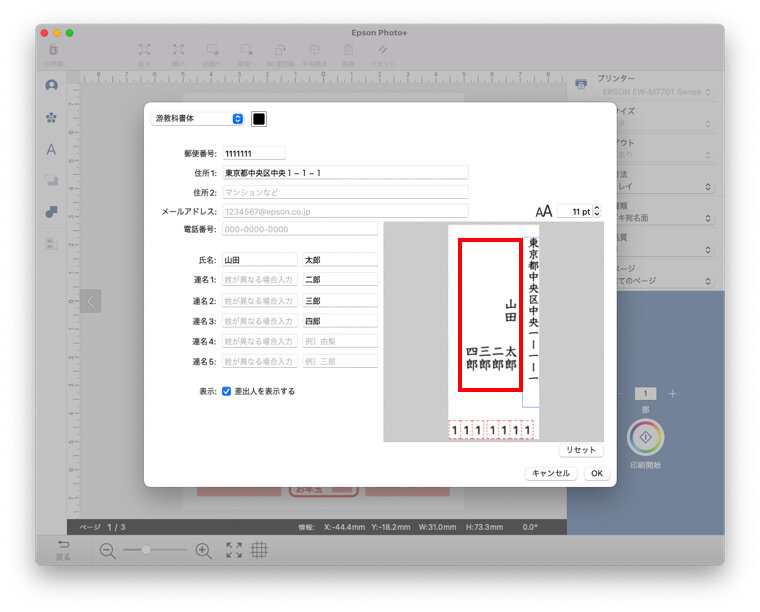Adjust the 11 pt font size stepper
Screen dimensions: 760x612
pyautogui.click(x=597, y=211)
